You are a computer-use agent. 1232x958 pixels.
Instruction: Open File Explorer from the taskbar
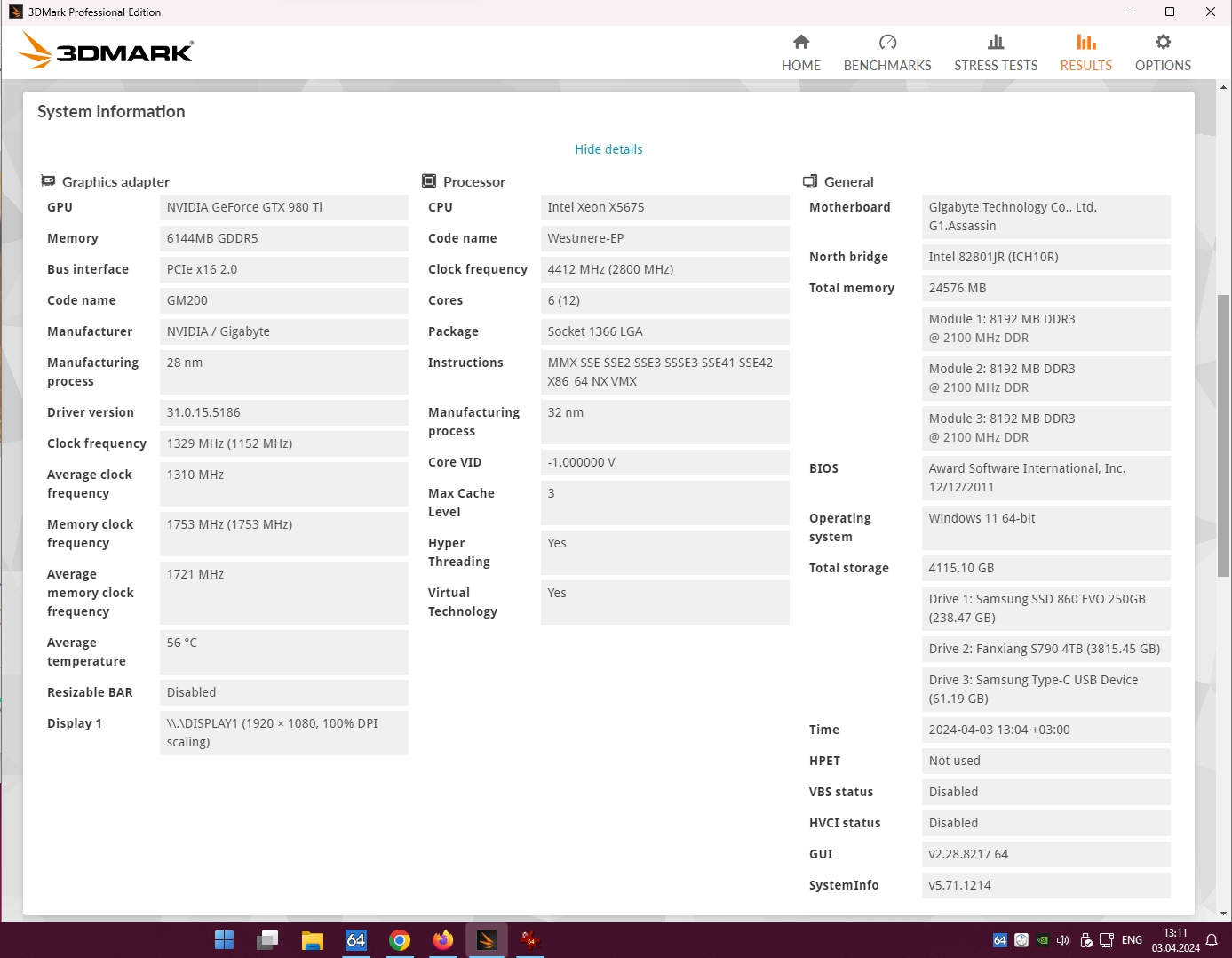312,940
